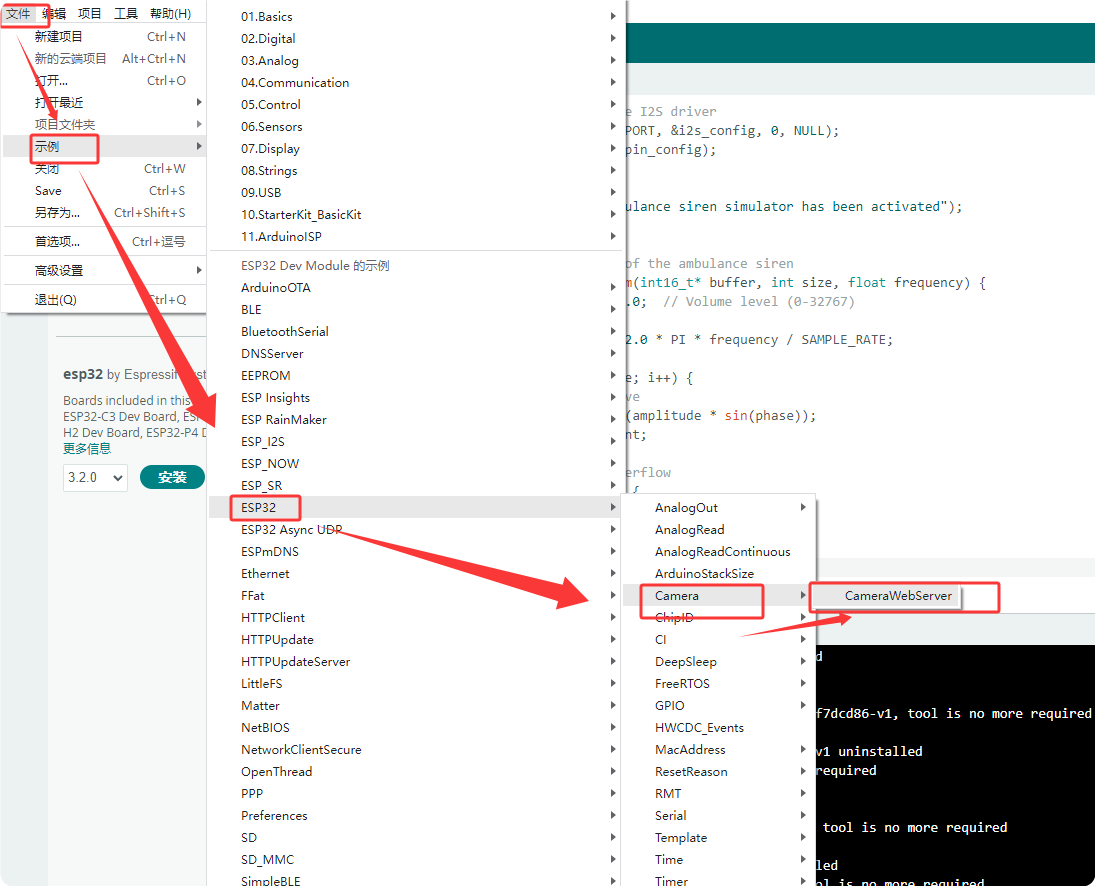Open the 帮助(H) menu
Screen dimensions: 1095x886
tap(171, 13)
